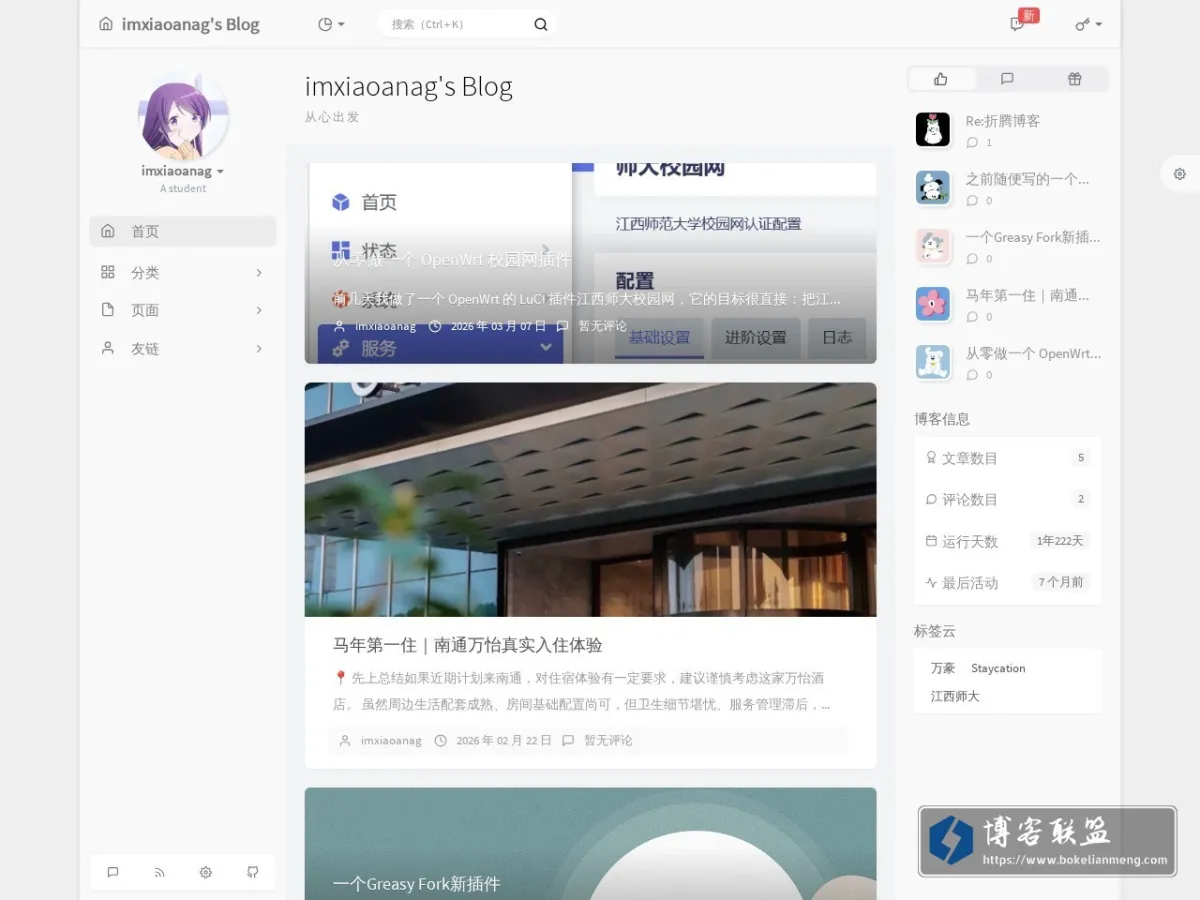The height and width of the screenshot is (900, 1200).
Task: Open the clock/history dropdown in header
Action: click(331, 24)
